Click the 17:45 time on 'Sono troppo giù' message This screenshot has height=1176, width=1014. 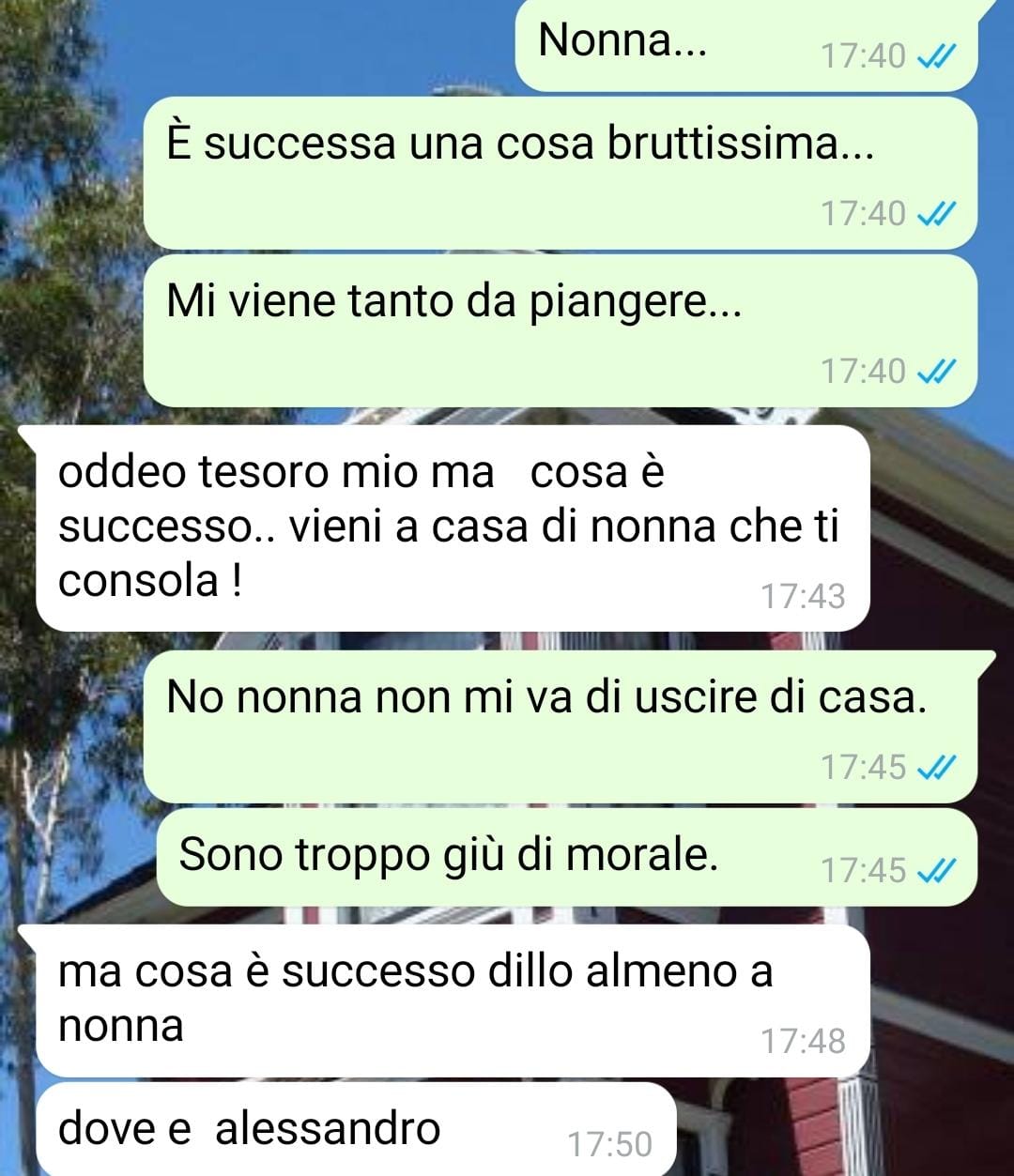pyautogui.click(x=864, y=871)
